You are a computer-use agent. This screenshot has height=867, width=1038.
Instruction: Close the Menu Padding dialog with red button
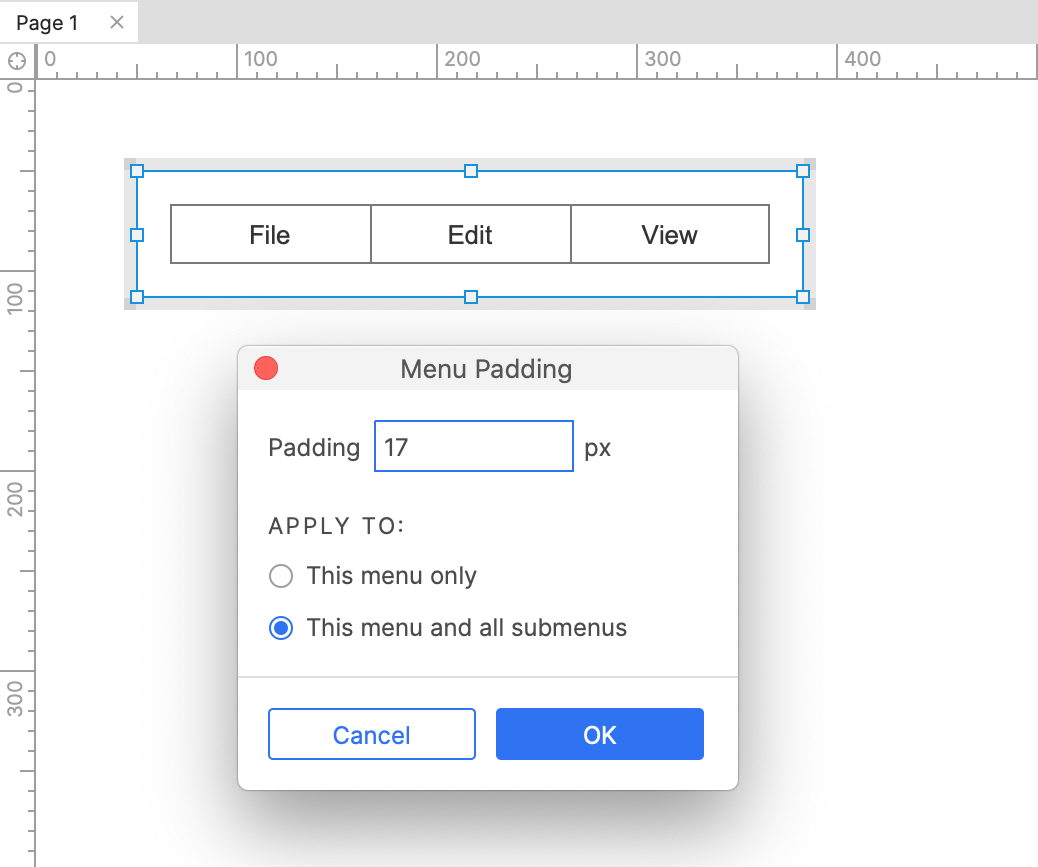coord(266,368)
